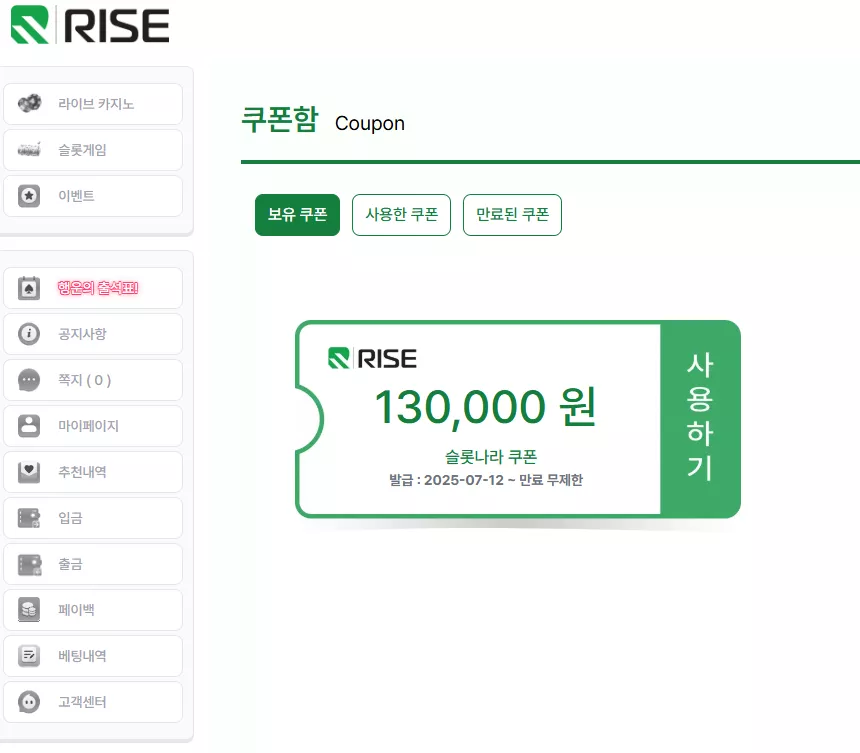Go to 라이브 카지노 menu item
860x753 pixels.
(x=93, y=104)
